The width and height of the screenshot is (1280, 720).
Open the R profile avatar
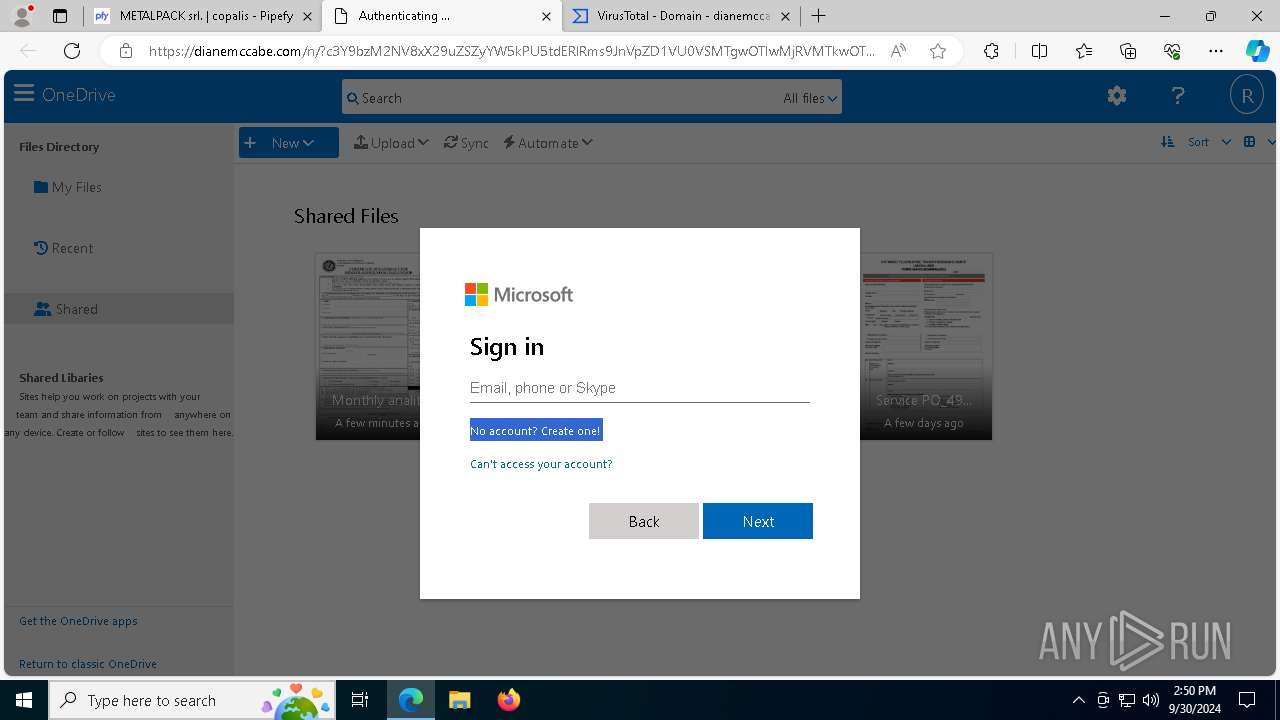tap(1247, 96)
